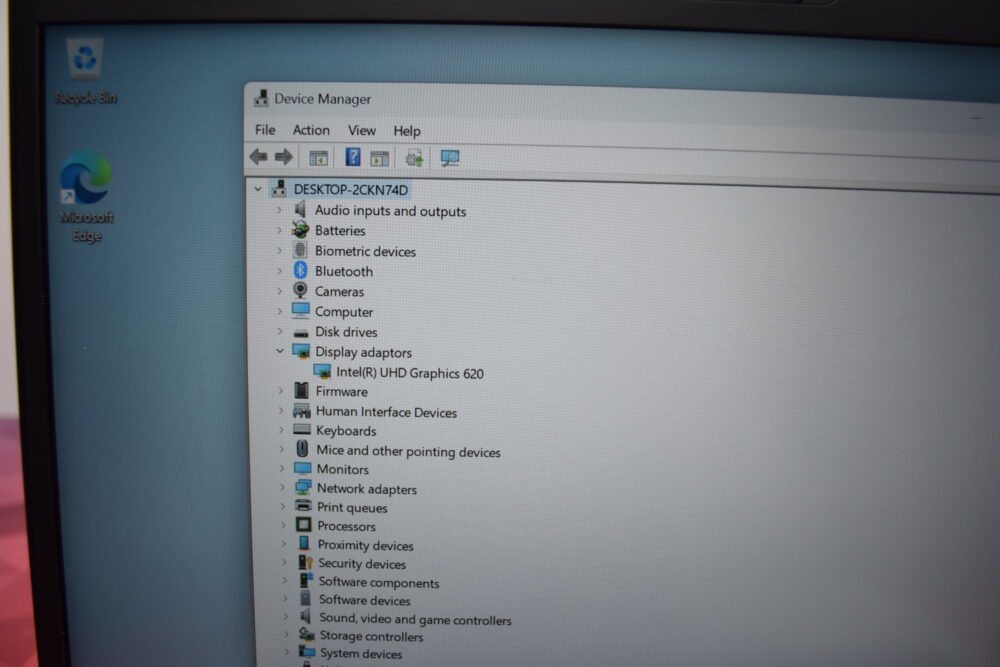This screenshot has height=667, width=1000.
Task: Expand the Bluetooth chevron
Action: pyautogui.click(x=279, y=270)
